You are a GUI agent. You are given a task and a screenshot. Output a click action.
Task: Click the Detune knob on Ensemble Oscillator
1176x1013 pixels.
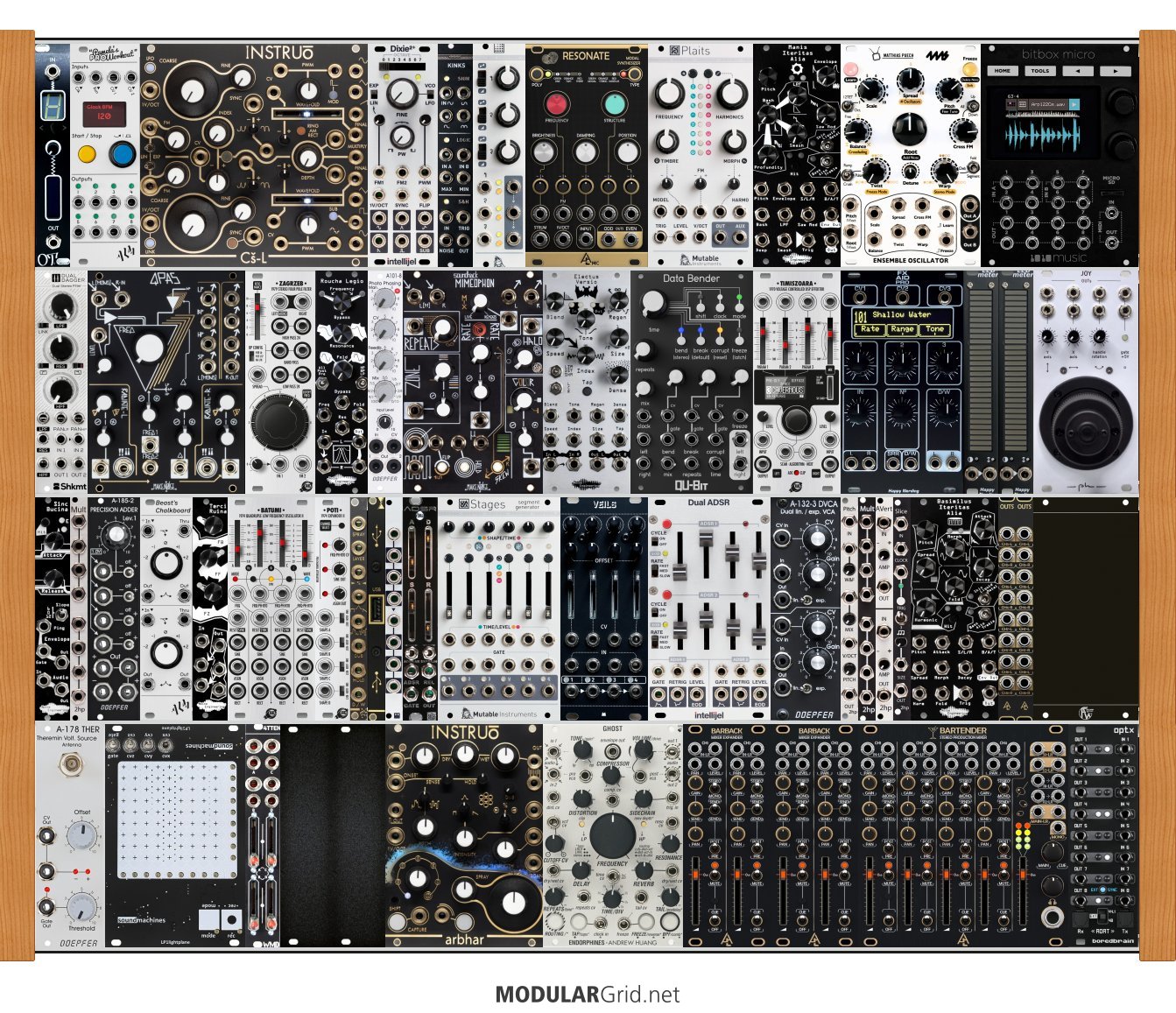[x=911, y=170]
